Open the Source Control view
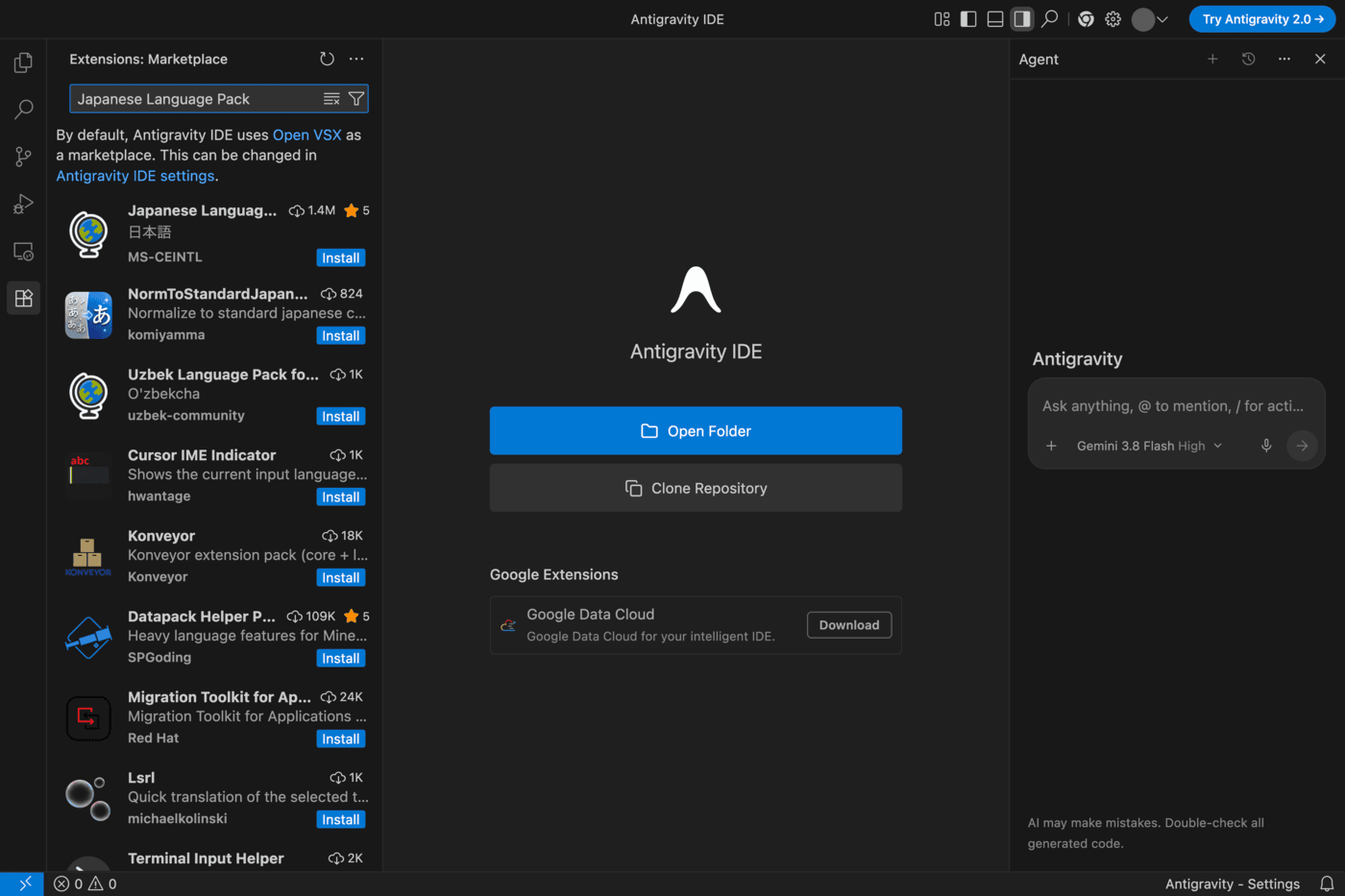The height and width of the screenshot is (896, 1345). pos(23,157)
